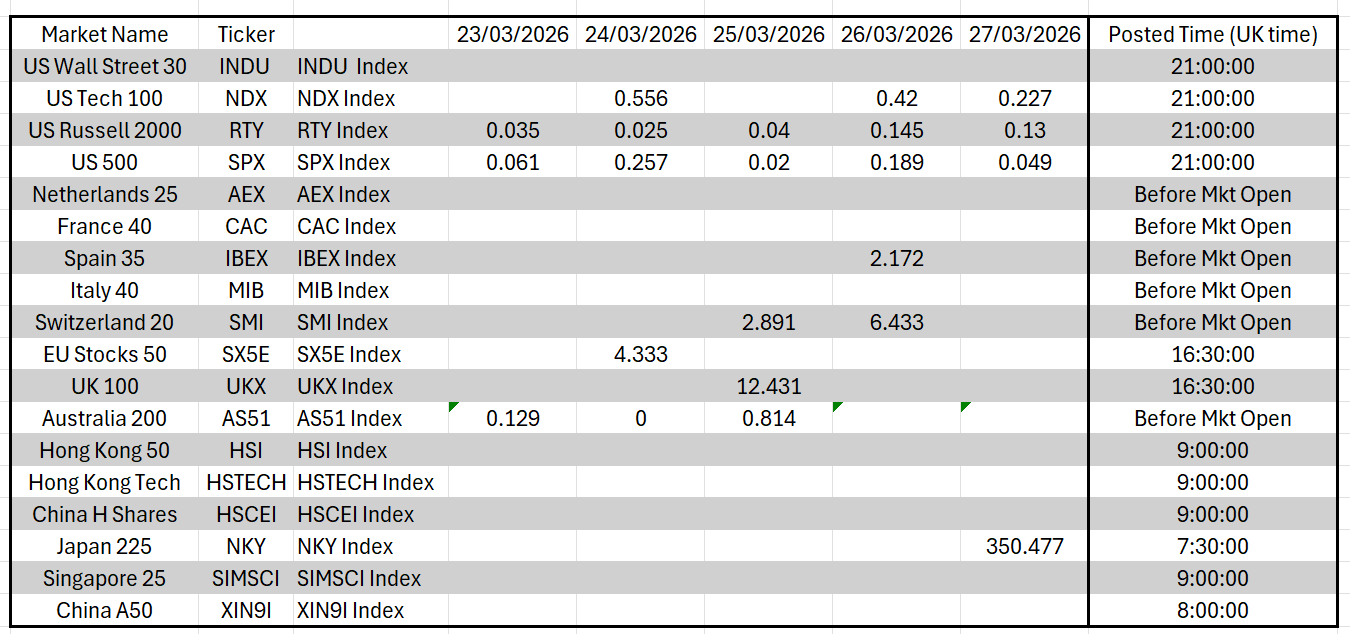
Task: Click the "Market Name" header cell
Action: click(104, 34)
